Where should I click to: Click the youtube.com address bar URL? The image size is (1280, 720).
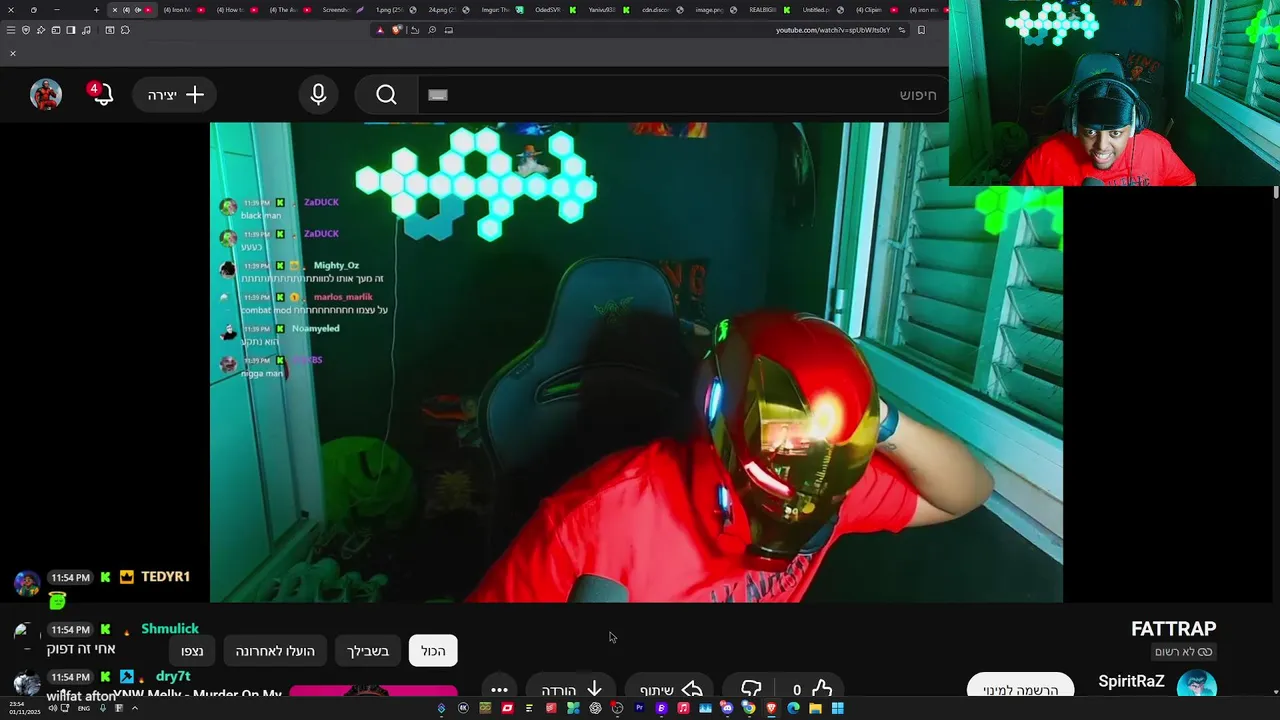click(832, 30)
